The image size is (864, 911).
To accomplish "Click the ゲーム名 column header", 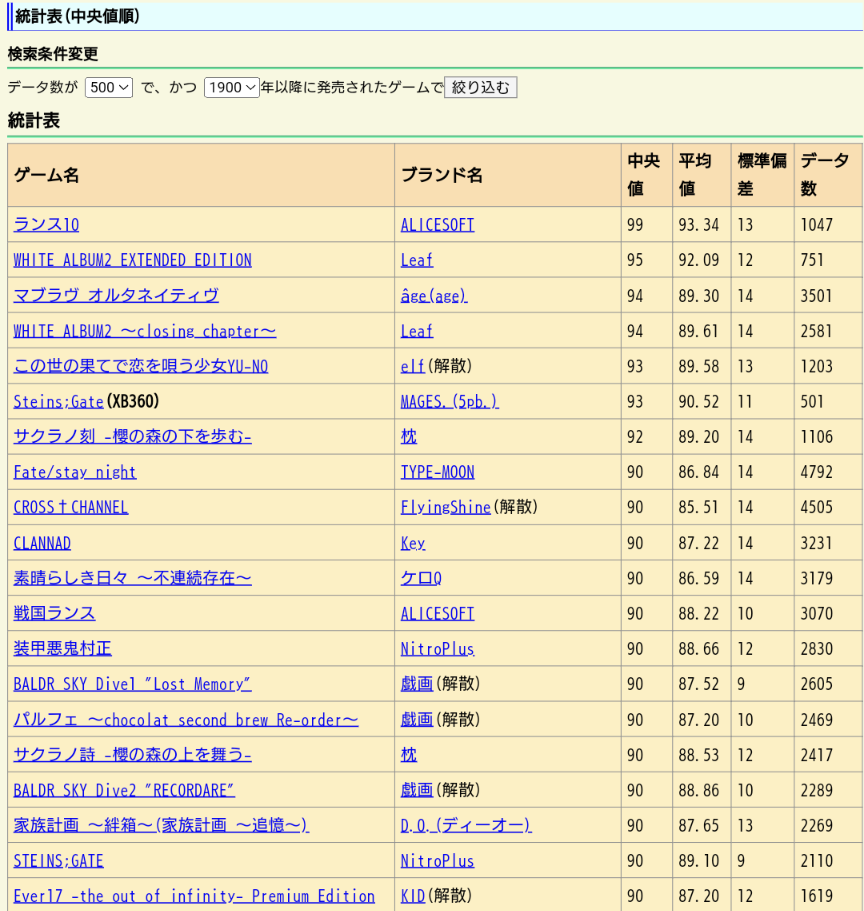I will pos(201,175).
